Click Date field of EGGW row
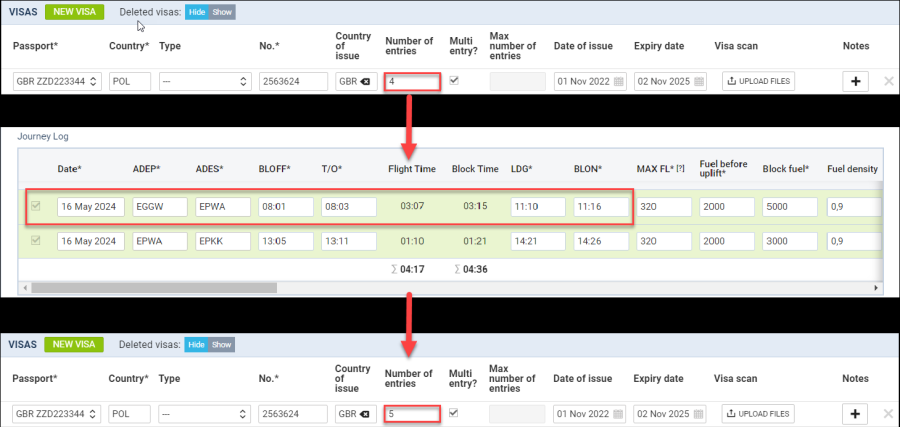 (x=91, y=207)
